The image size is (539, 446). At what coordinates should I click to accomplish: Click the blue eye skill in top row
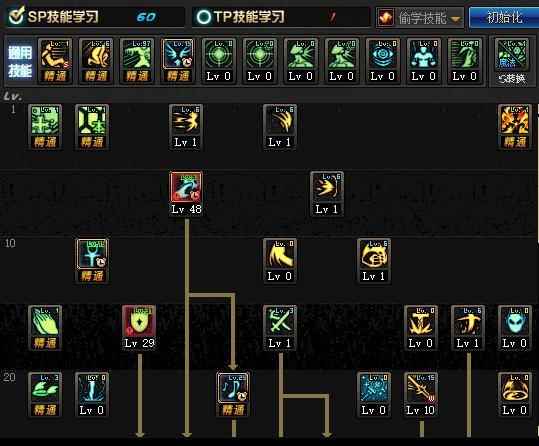tap(382, 54)
